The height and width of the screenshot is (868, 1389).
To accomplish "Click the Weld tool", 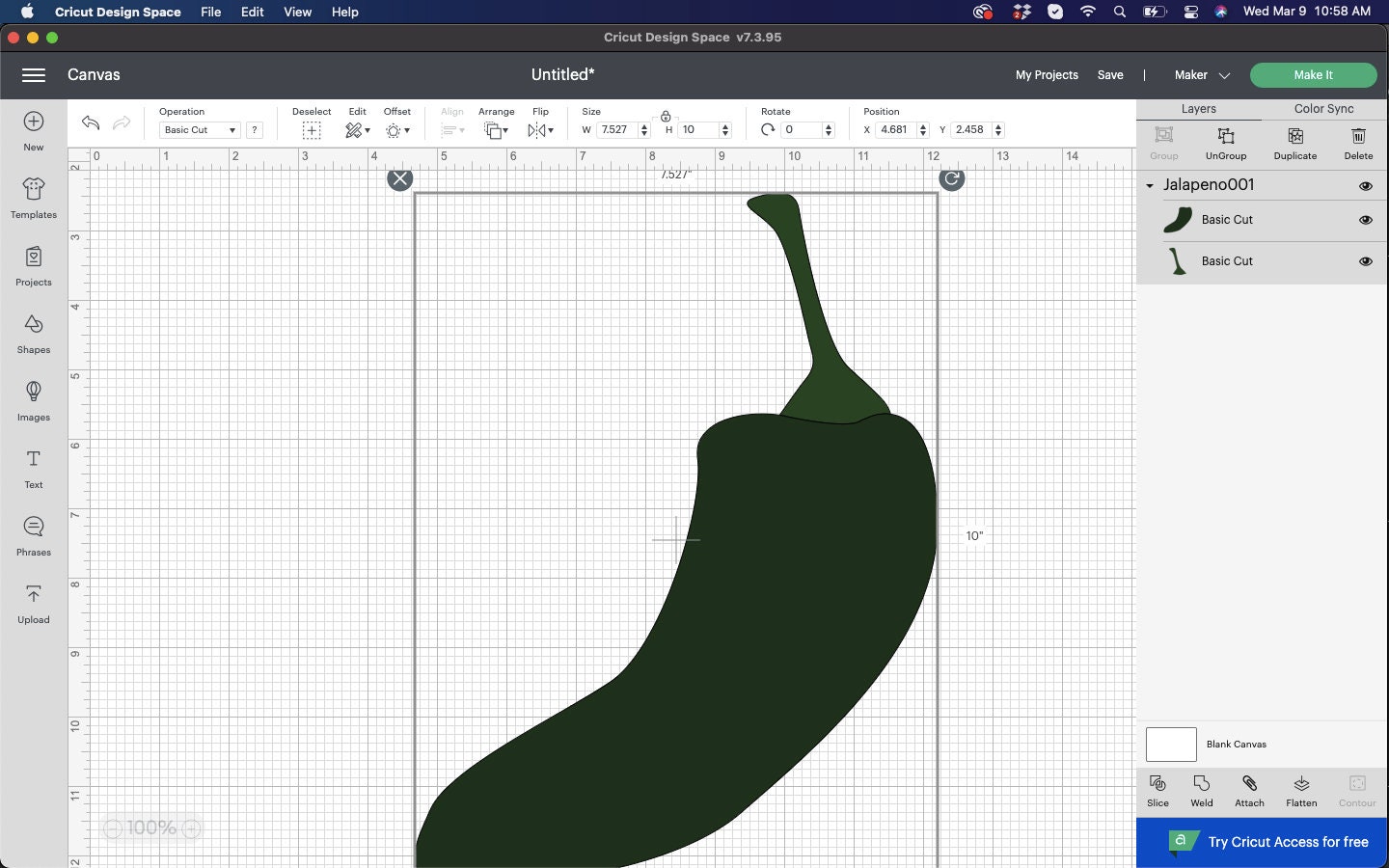I will click(x=1201, y=791).
